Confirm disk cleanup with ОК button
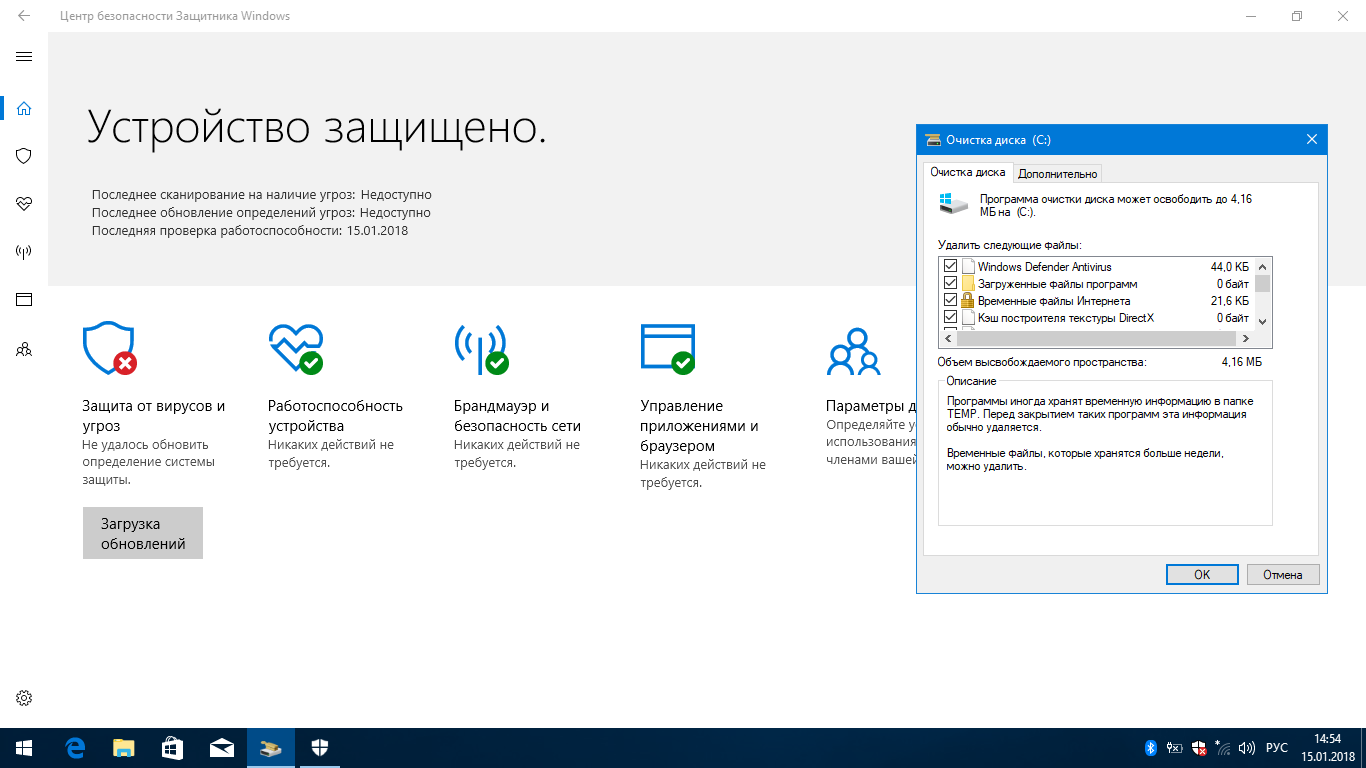The width and height of the screenshot is (1366, 768). [x=1202, y=575]
